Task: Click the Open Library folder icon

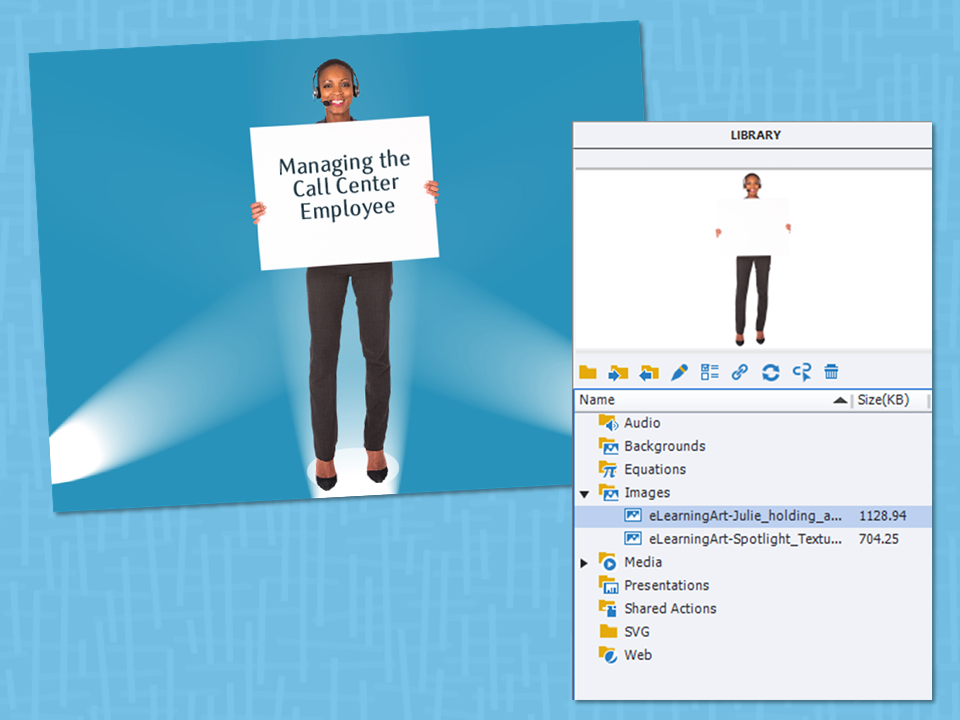Action: pyautogui.click(x=588, y=372)
